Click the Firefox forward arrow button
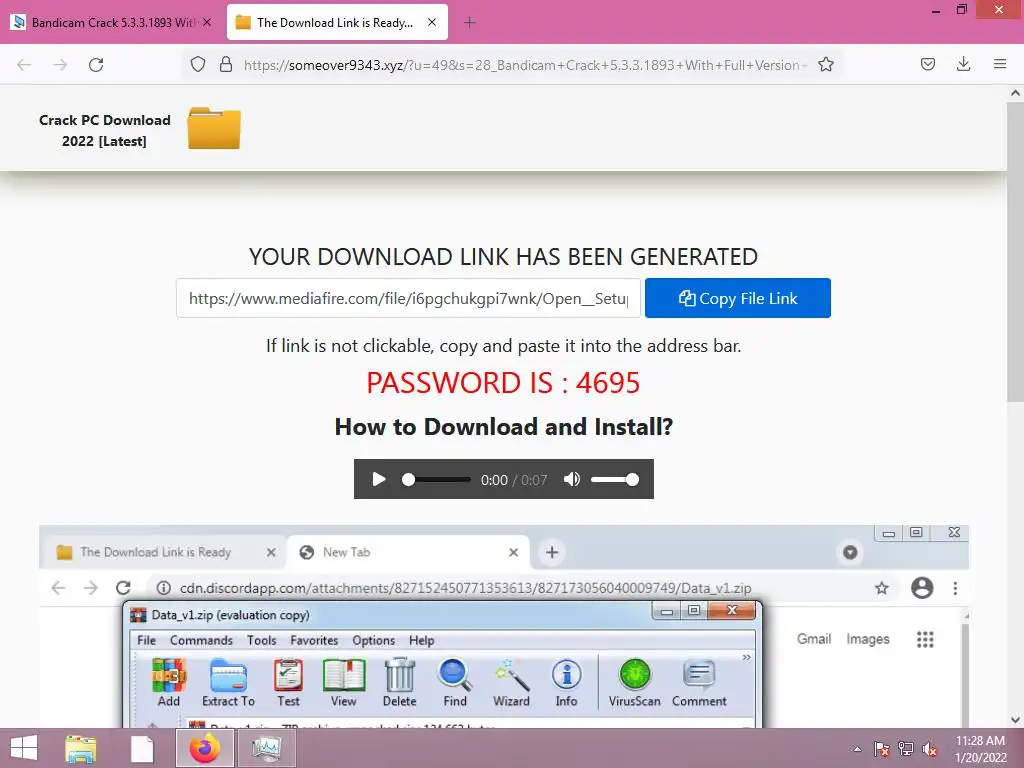This screenshot has height=768, width=1024. pyautogui.click(x=60, y=65)
